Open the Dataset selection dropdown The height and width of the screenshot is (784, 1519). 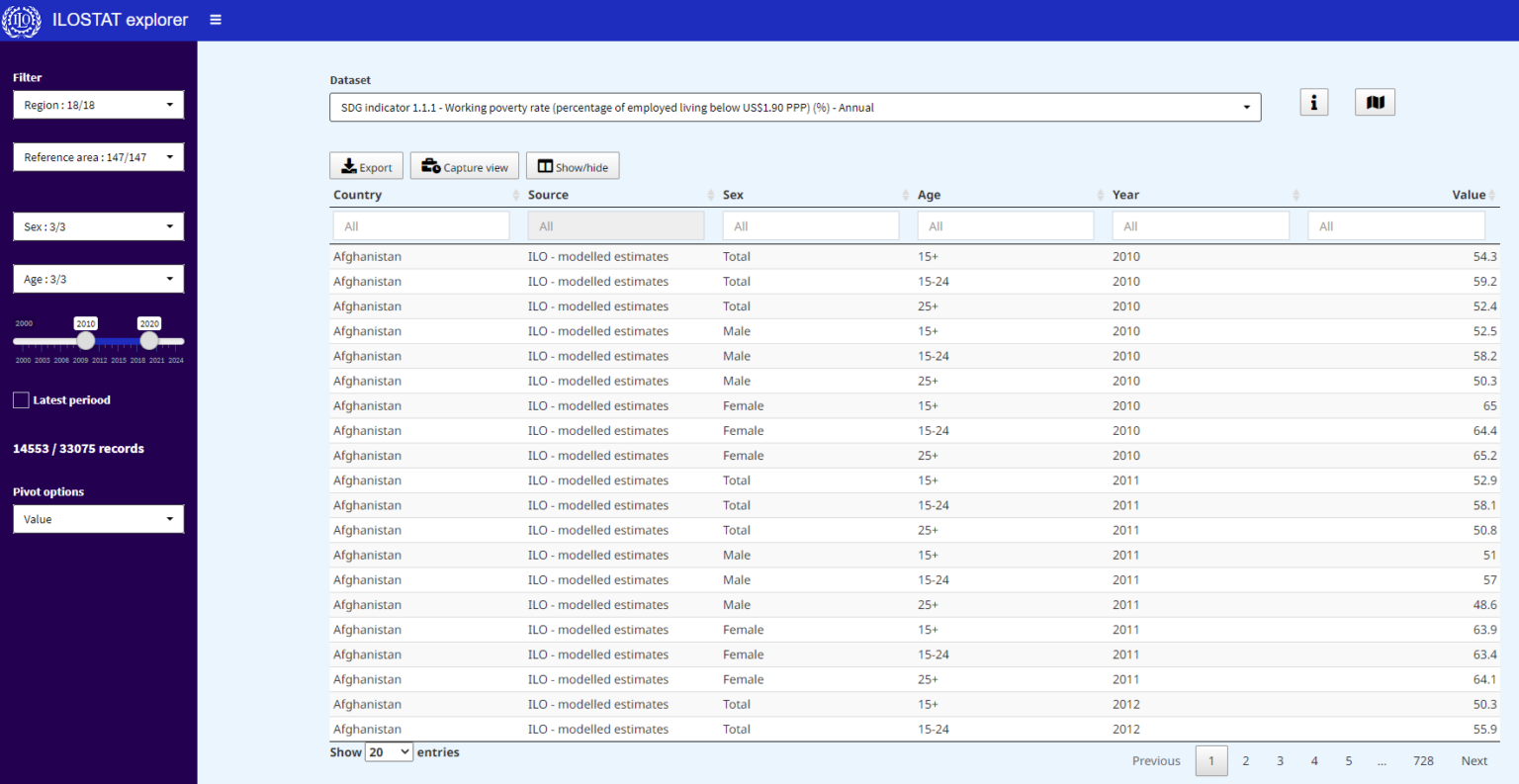pos(795,107)
